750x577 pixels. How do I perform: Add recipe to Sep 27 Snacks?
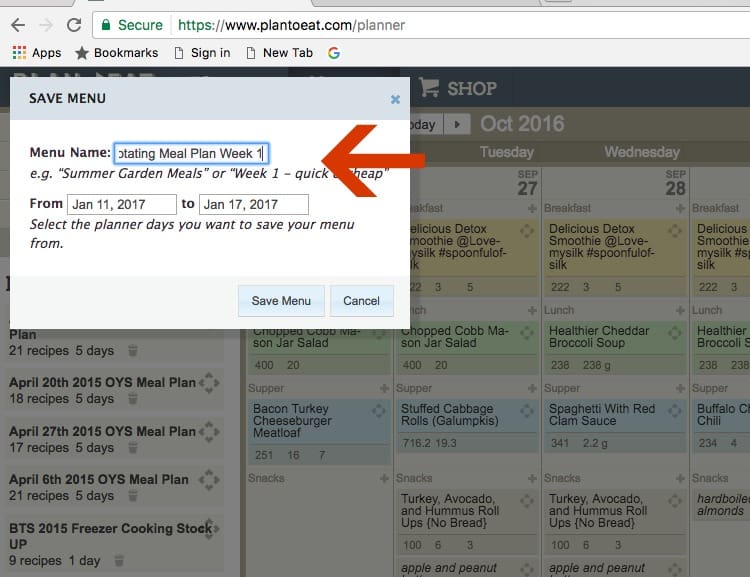pos(532,478)
